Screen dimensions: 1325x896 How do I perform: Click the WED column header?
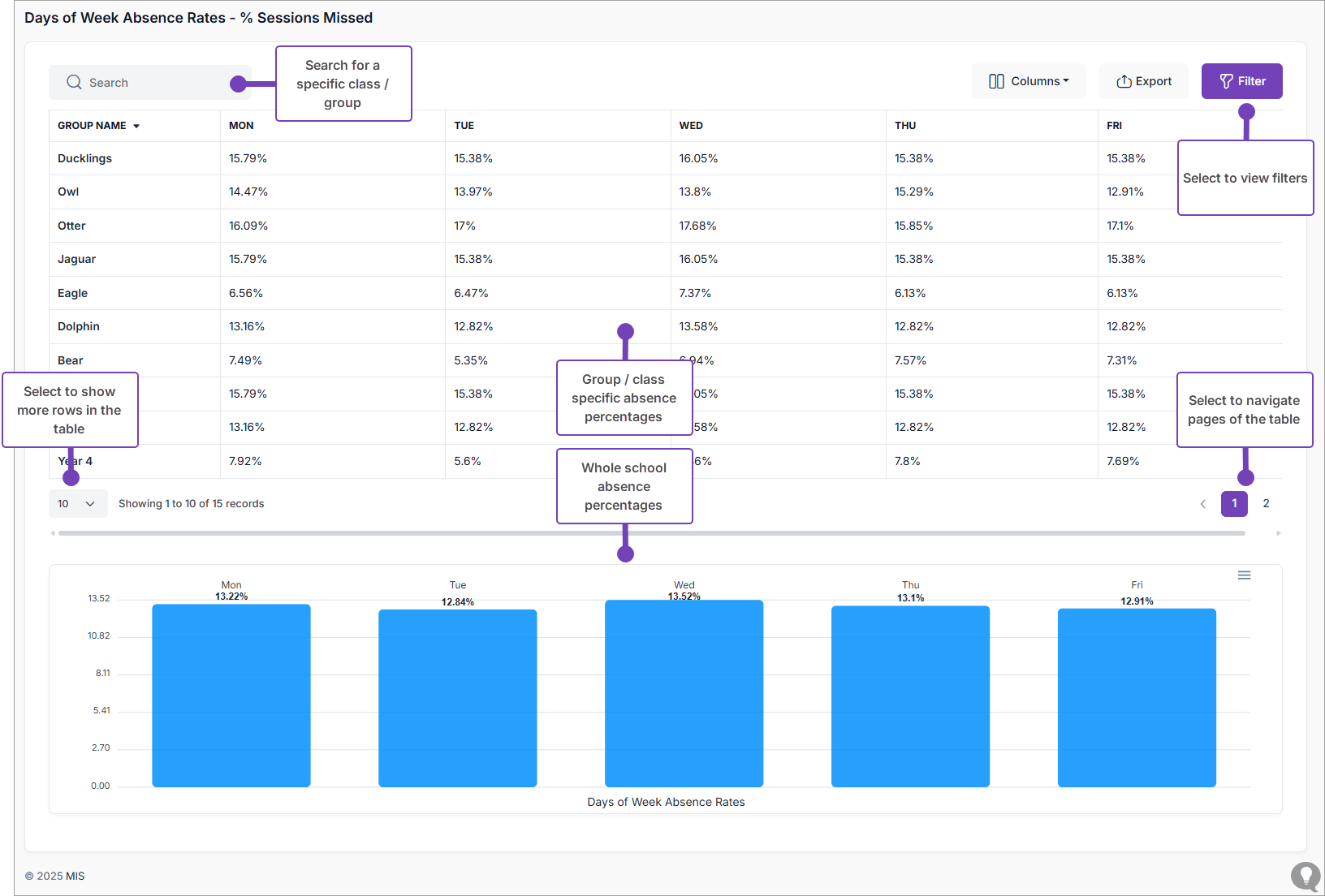(x=691, y=126)
